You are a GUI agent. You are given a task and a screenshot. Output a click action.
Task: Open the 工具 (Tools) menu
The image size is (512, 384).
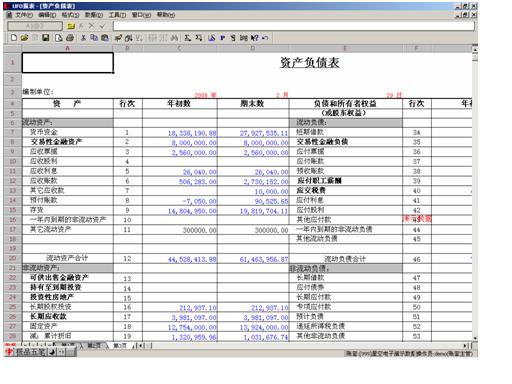tap(117, 15)
